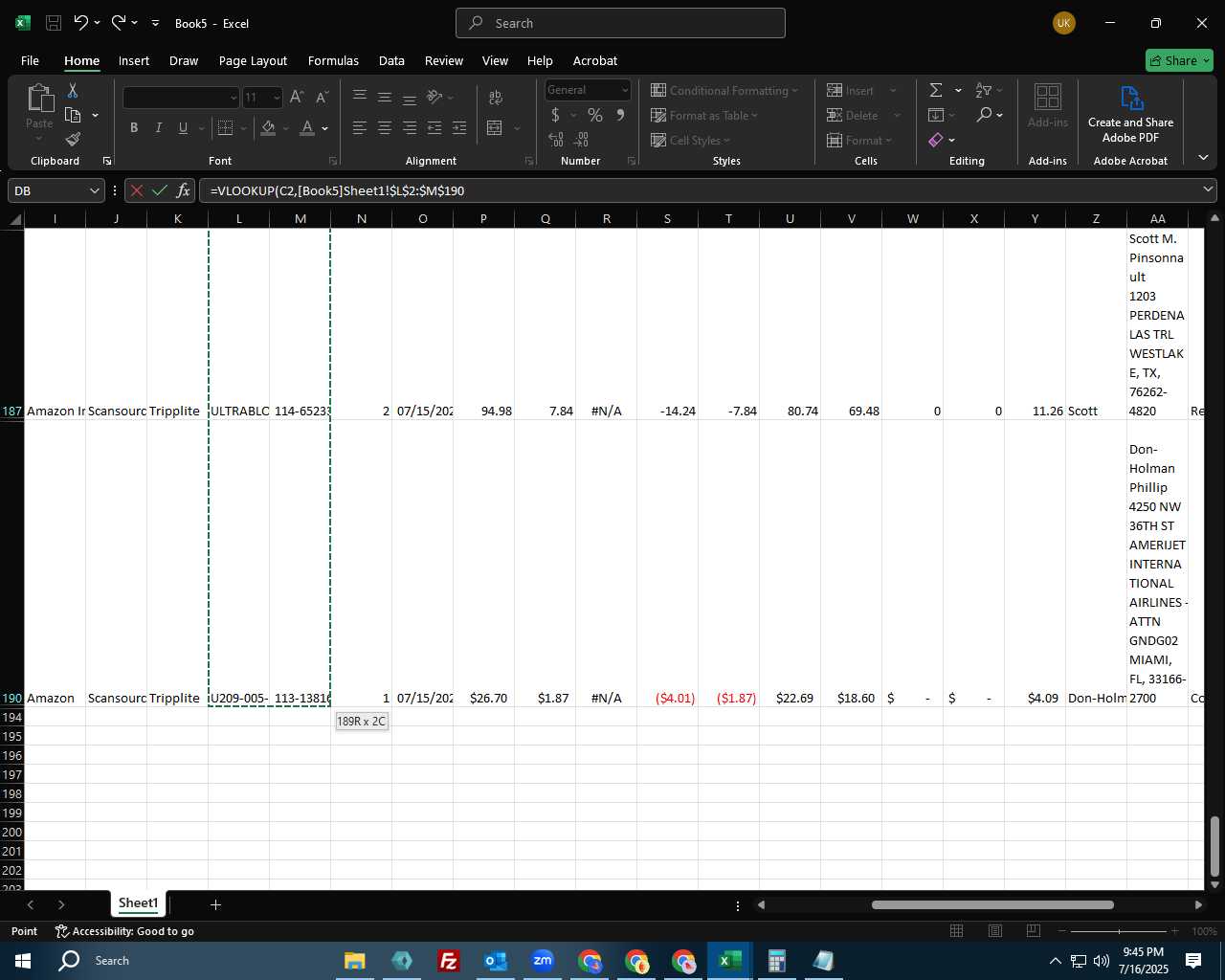1225x980 pixels.
Task: Apply Percent Style format
Action: click(x=595, y=115)
